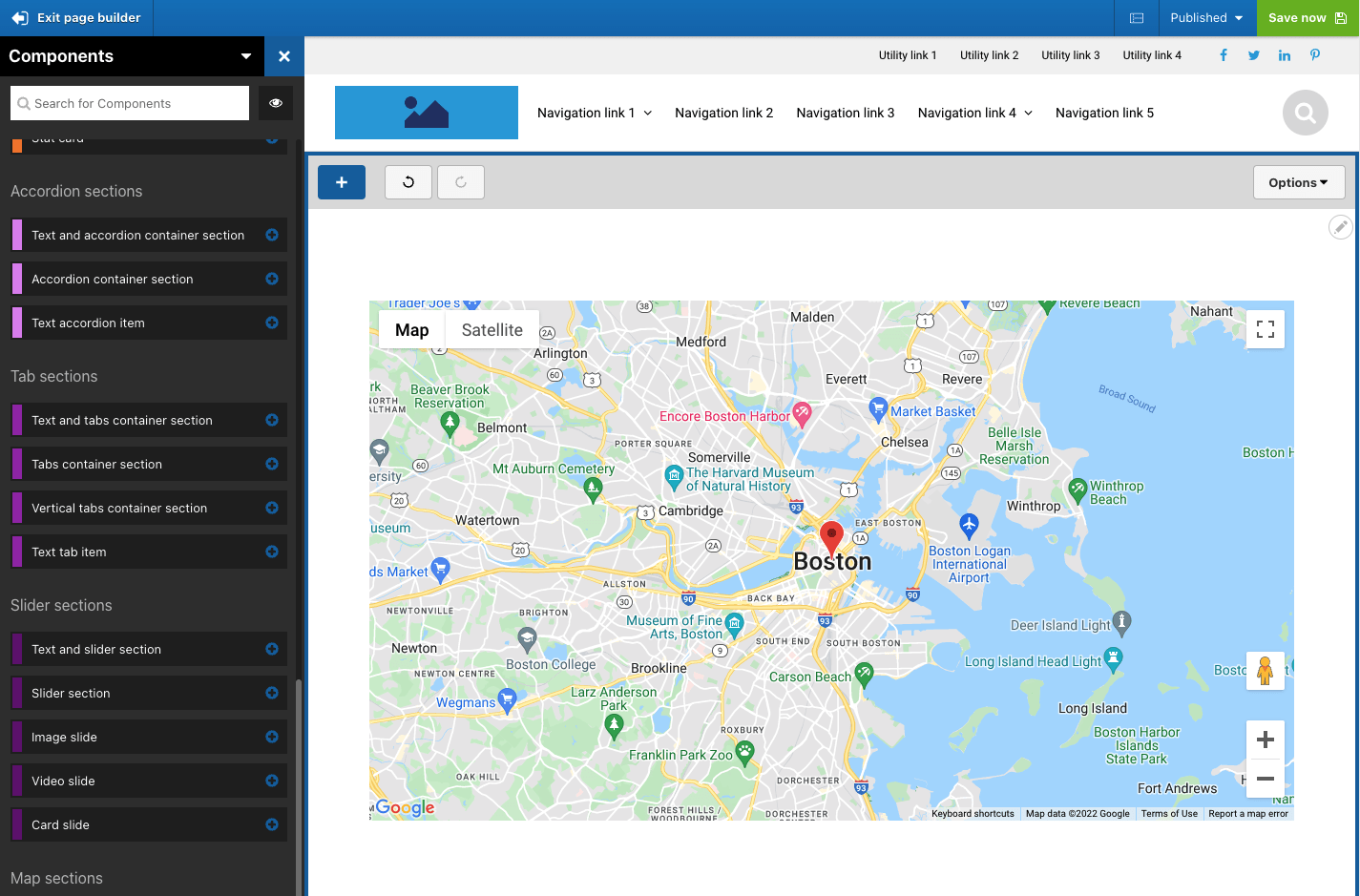The image size is (1360, 896).
Task: Select the Text accordion item row
Action: pos(149,323)
